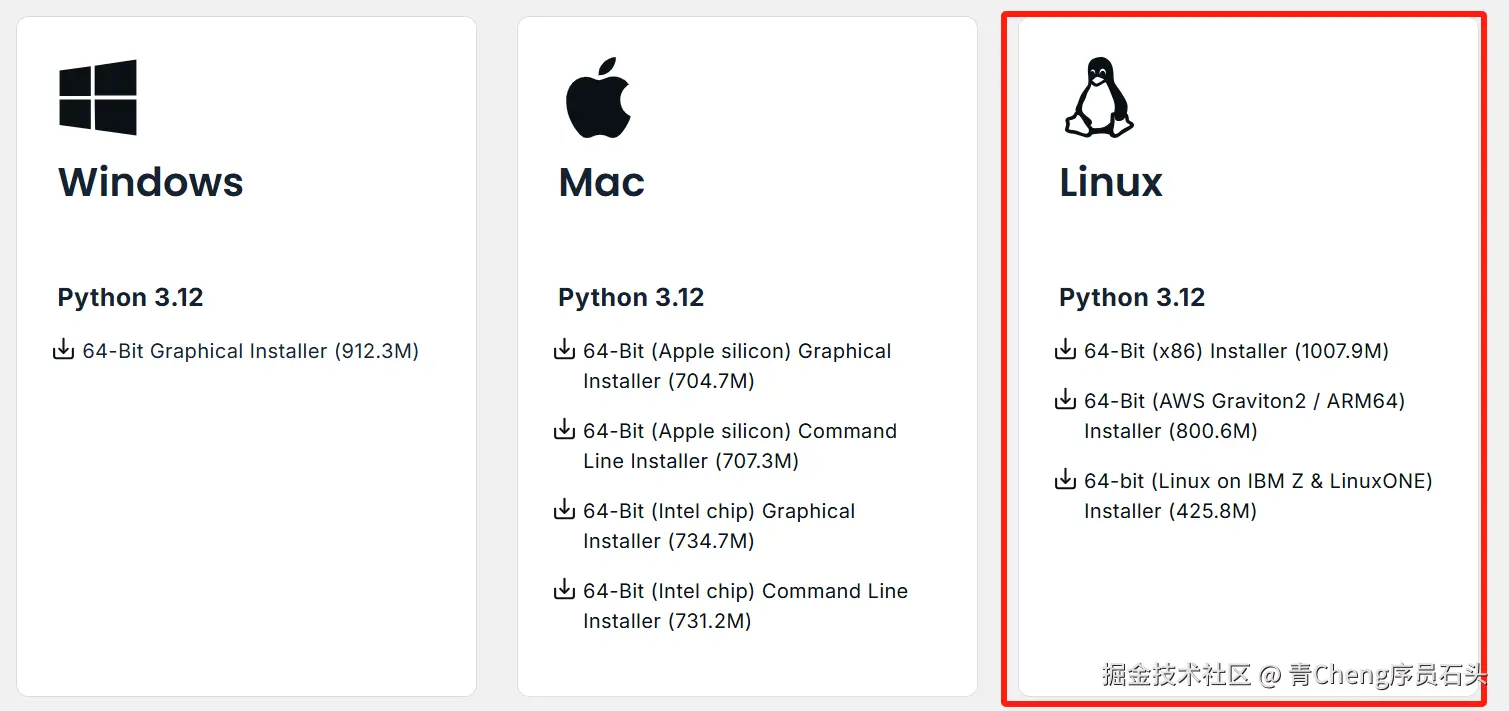Click the Apple logo icon

pos(598,97)
